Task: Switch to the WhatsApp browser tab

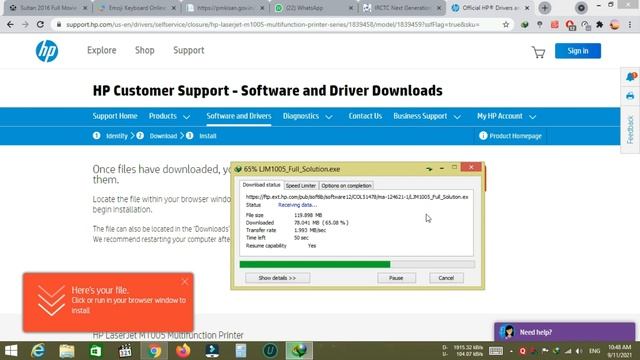Action: [x=313, y=8]
